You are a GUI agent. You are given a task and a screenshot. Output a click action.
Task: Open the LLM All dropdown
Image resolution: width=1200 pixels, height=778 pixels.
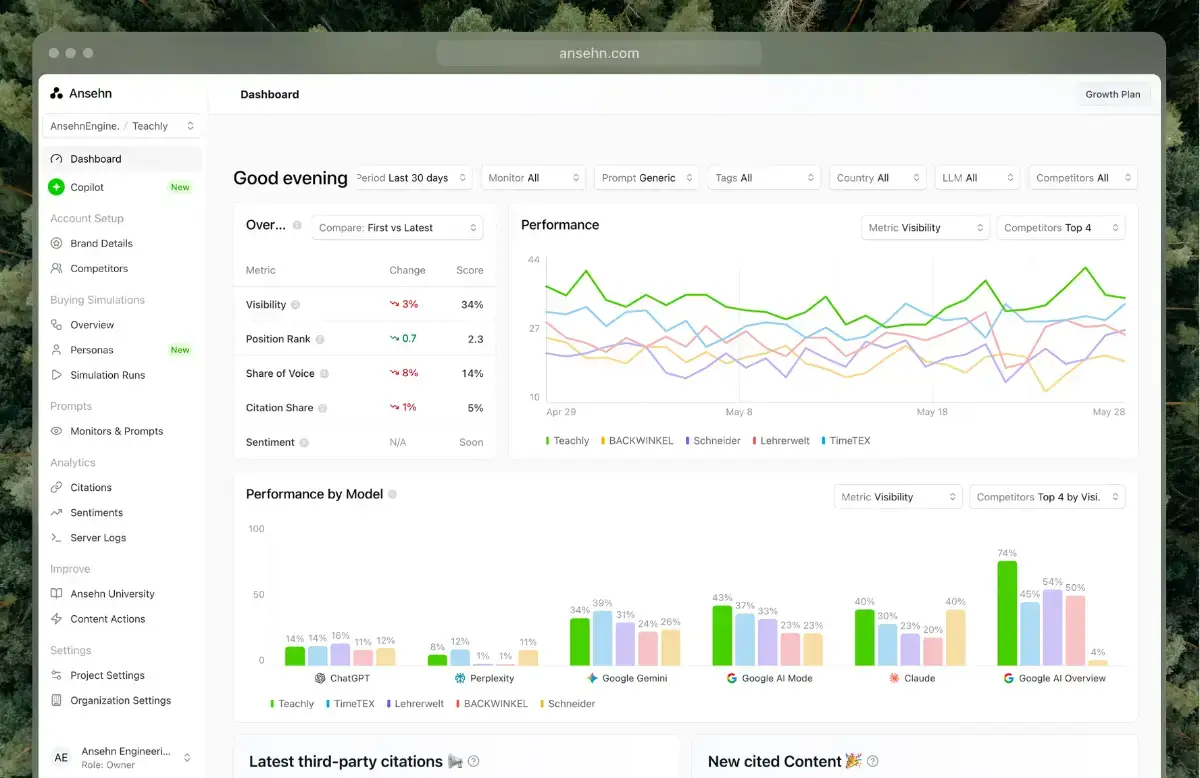pos(977,178)
